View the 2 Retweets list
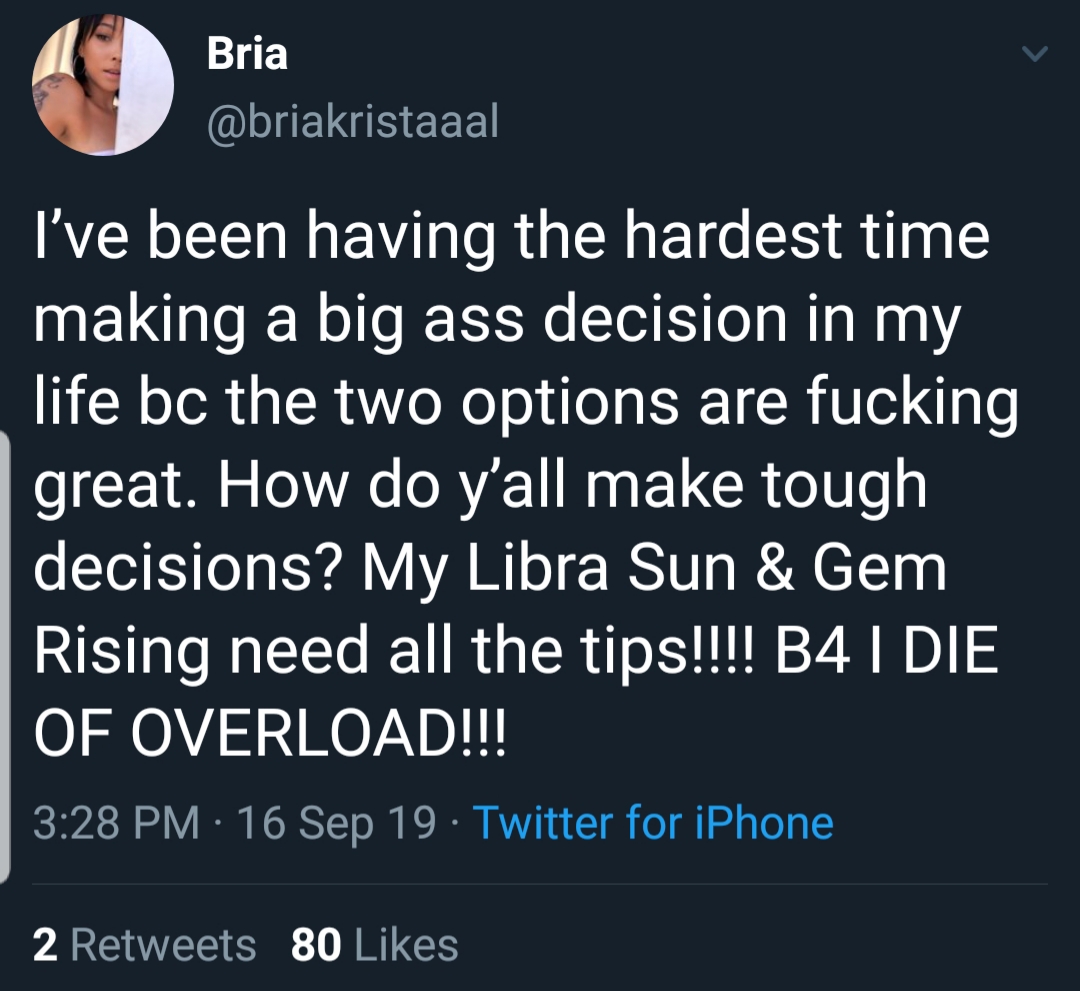This screenshot has height=991, width=1080. 145,944
